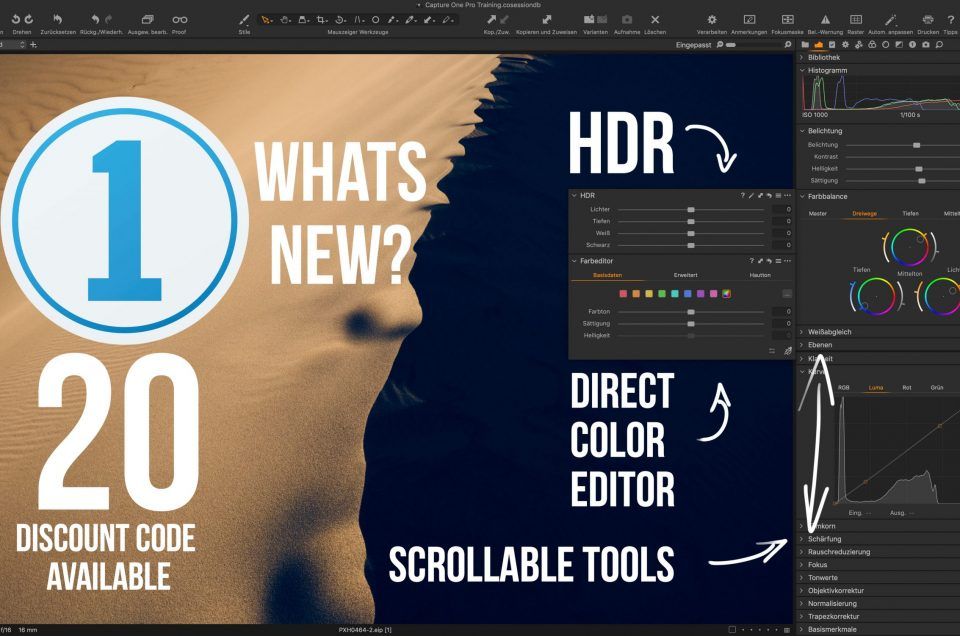Rotate image left with the Drehen counterclockwise icon

click(16, 20)
